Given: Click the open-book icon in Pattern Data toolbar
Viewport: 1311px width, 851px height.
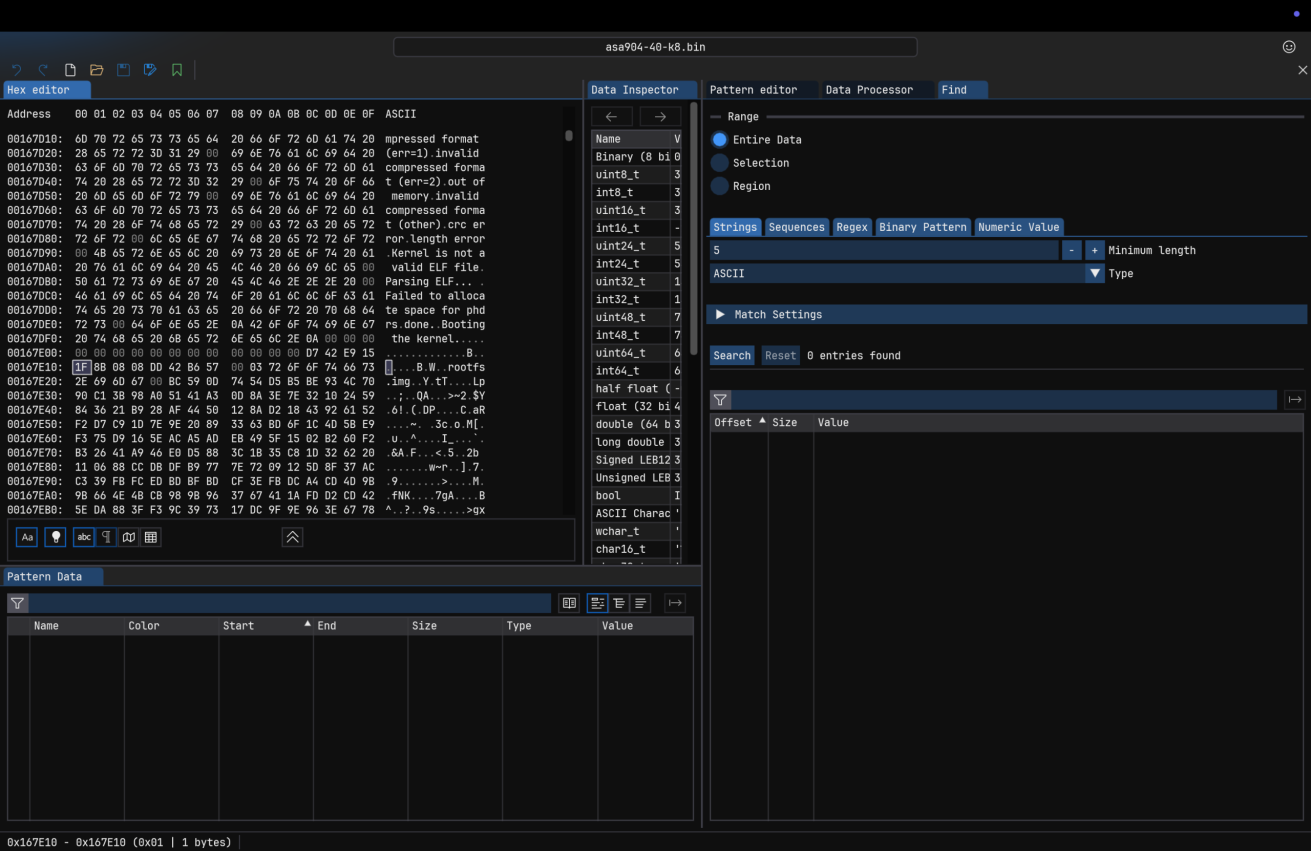Looking at the screenshot, I should pyautogui.click(x=569, y=603).
